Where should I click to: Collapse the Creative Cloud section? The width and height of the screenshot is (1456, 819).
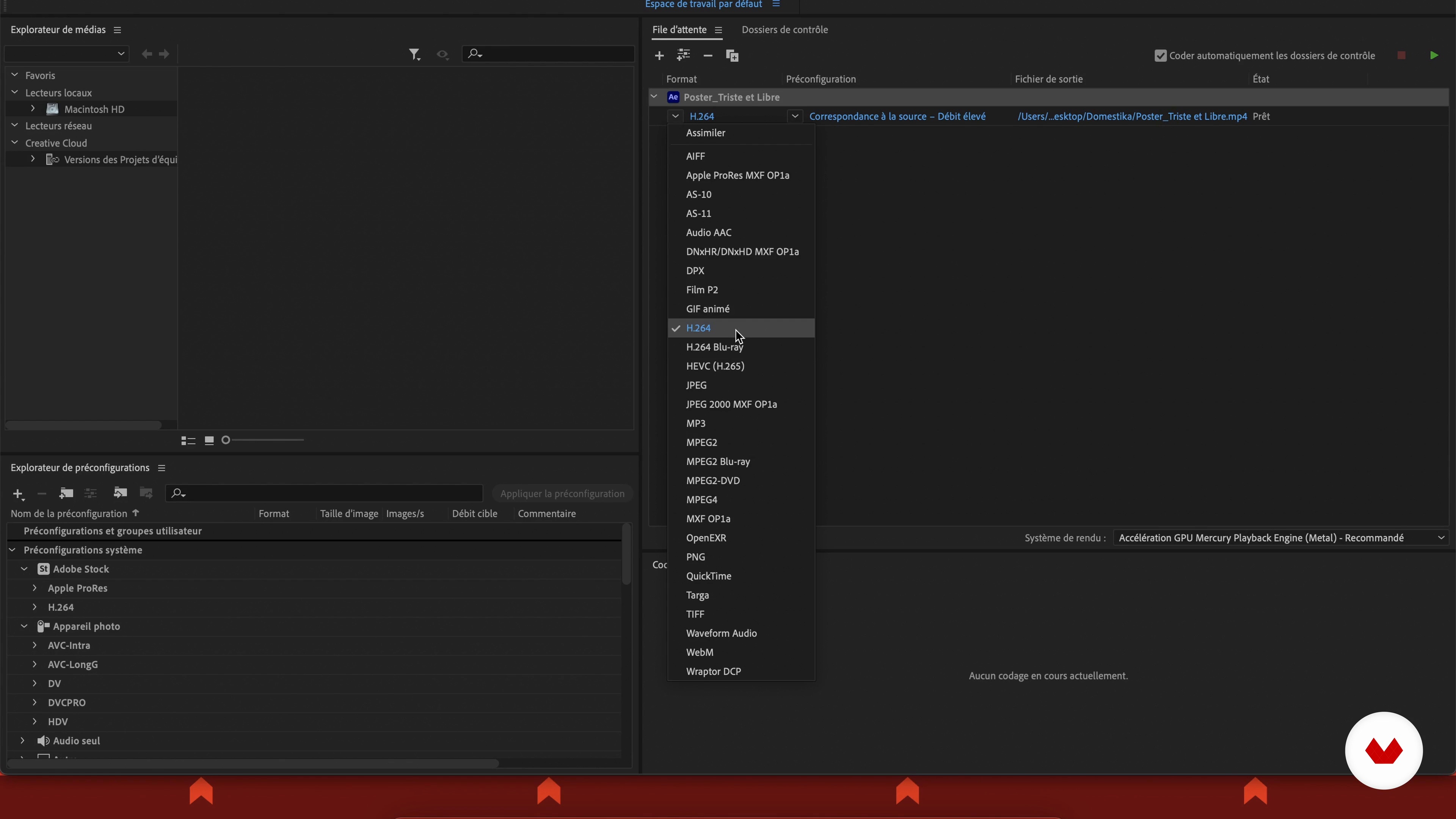(15, 143)
